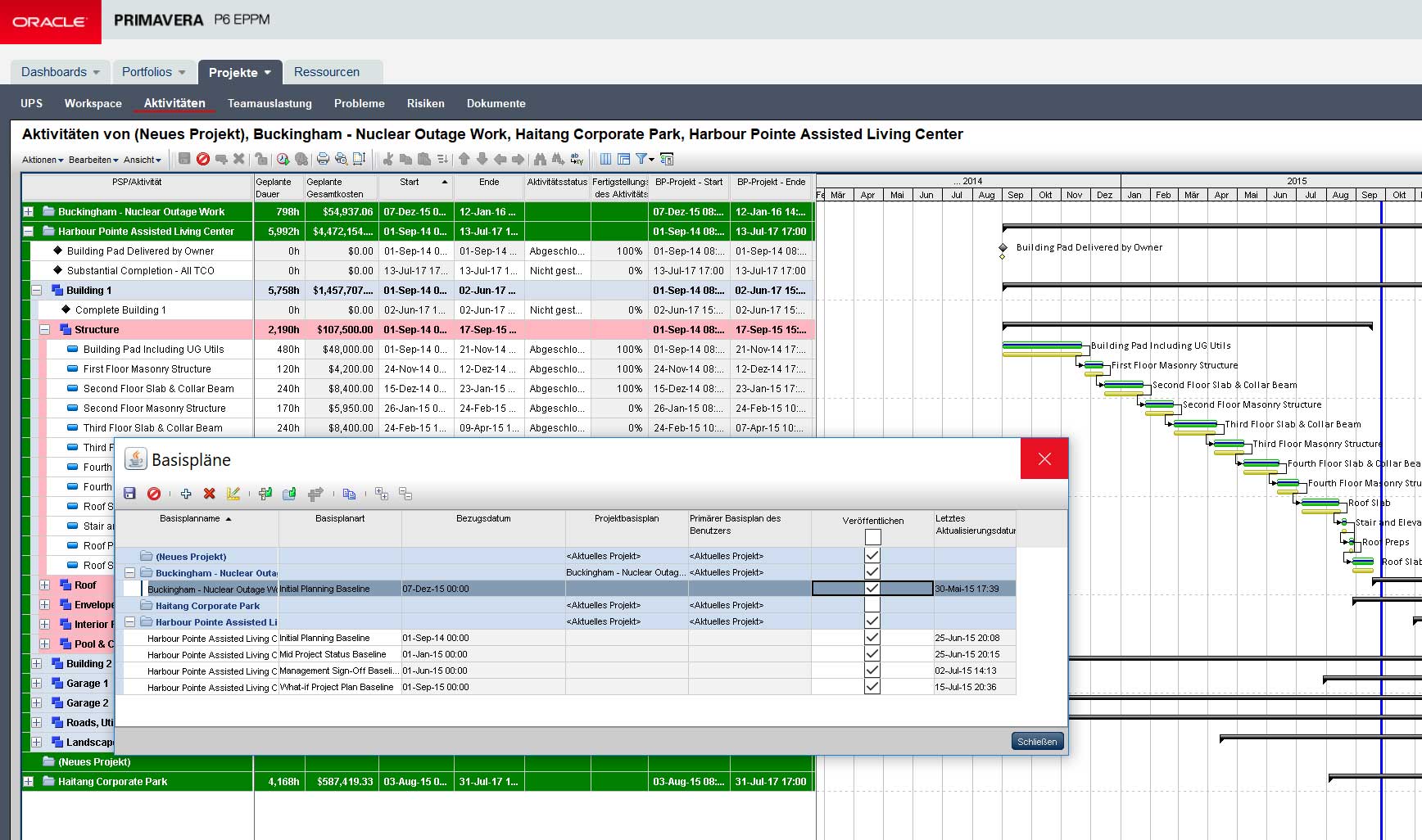Click the copy baseline icon in Basispläne dialog

(350, 494)
